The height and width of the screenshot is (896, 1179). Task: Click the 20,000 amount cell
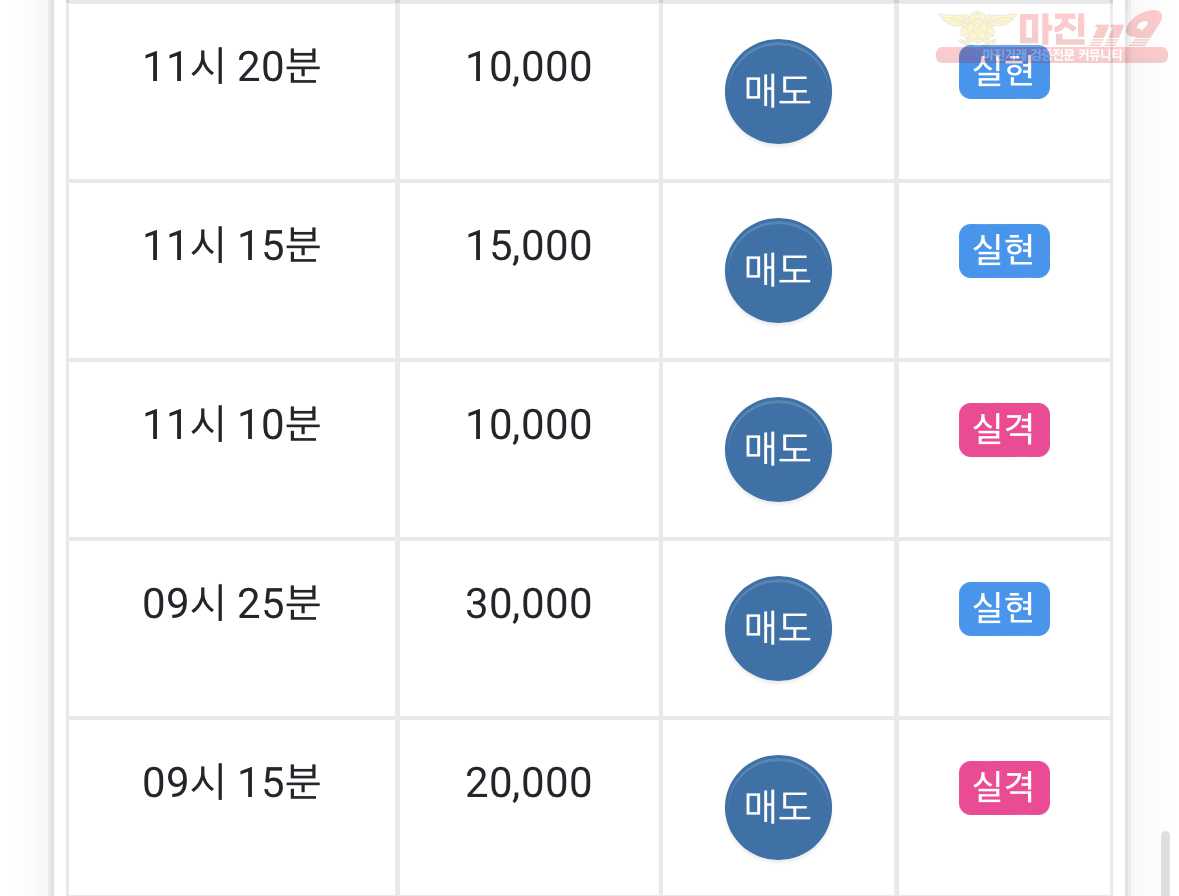529,808
